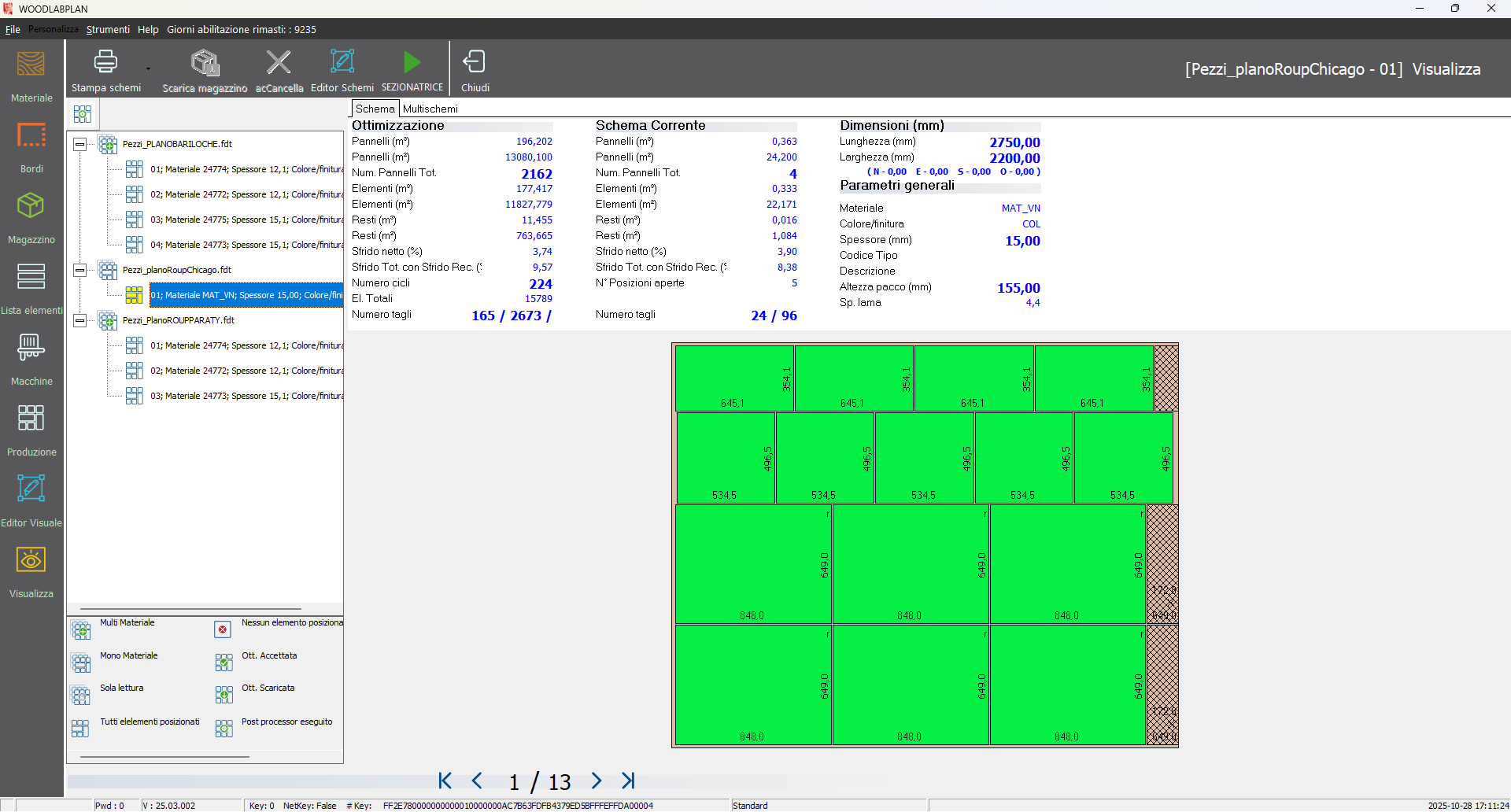
Task: Collapse the Pezzi_planoRoupChicago.fdt tree node
Action: pyautogui.click(x=79, y=270)
